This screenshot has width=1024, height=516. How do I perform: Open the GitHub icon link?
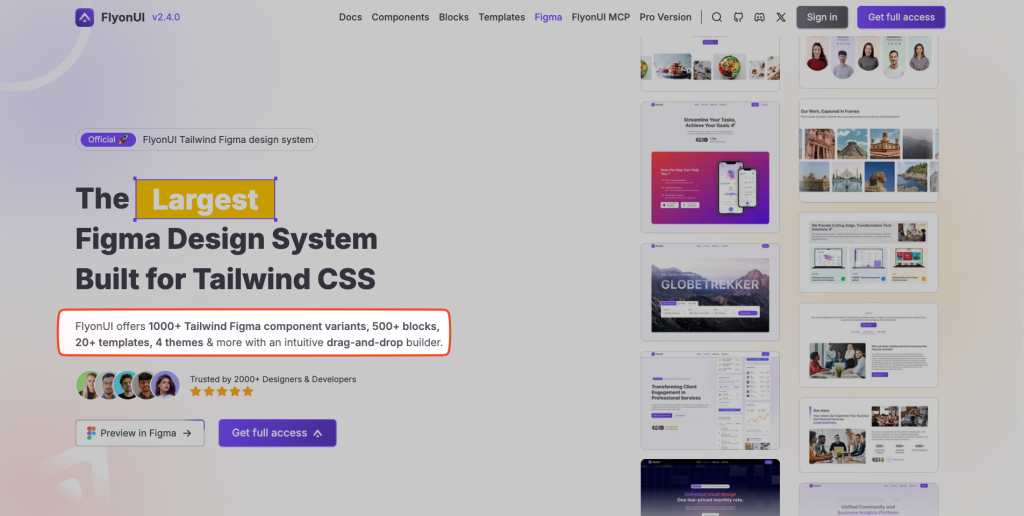point(738,18)
